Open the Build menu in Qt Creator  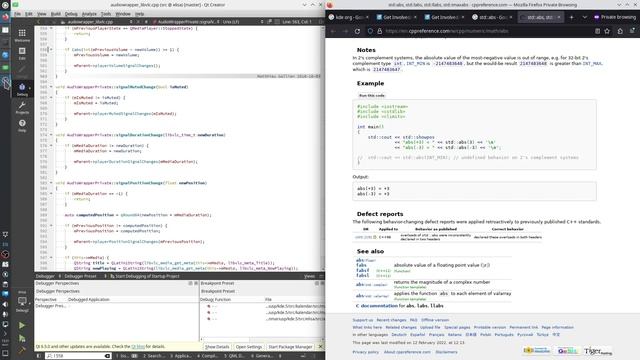coord(56,14)
